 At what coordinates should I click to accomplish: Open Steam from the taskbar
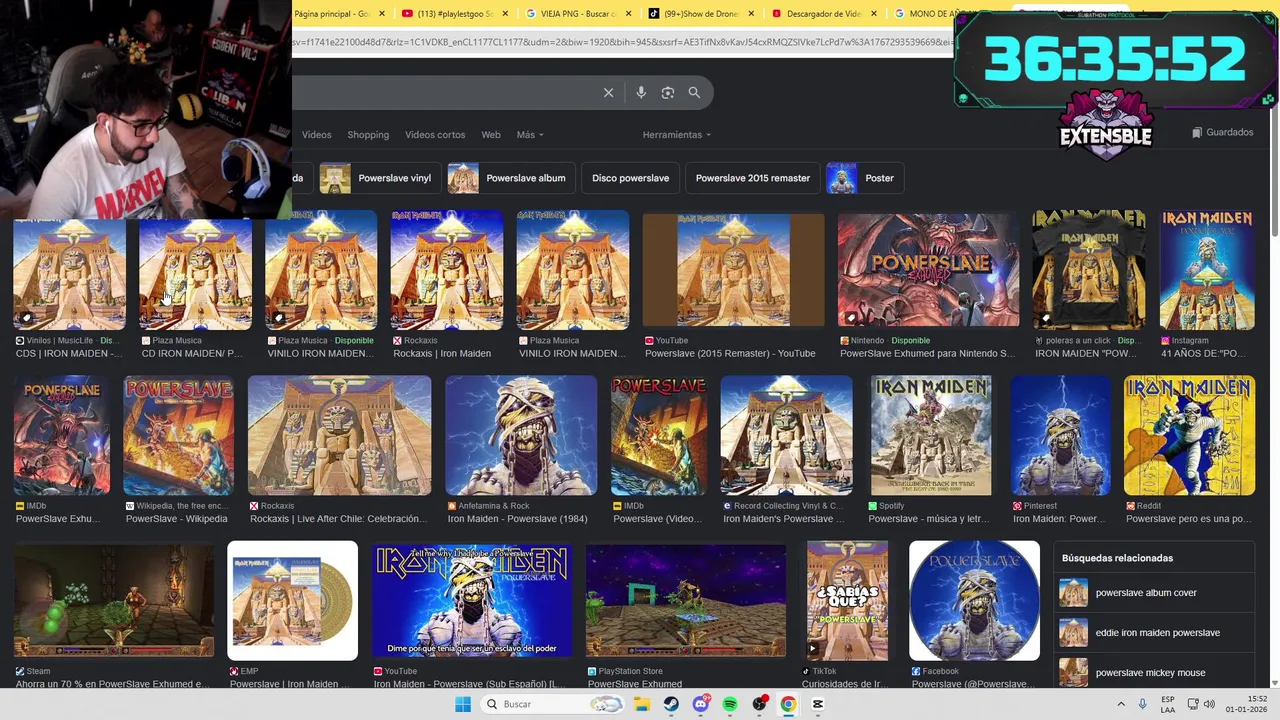671,704
